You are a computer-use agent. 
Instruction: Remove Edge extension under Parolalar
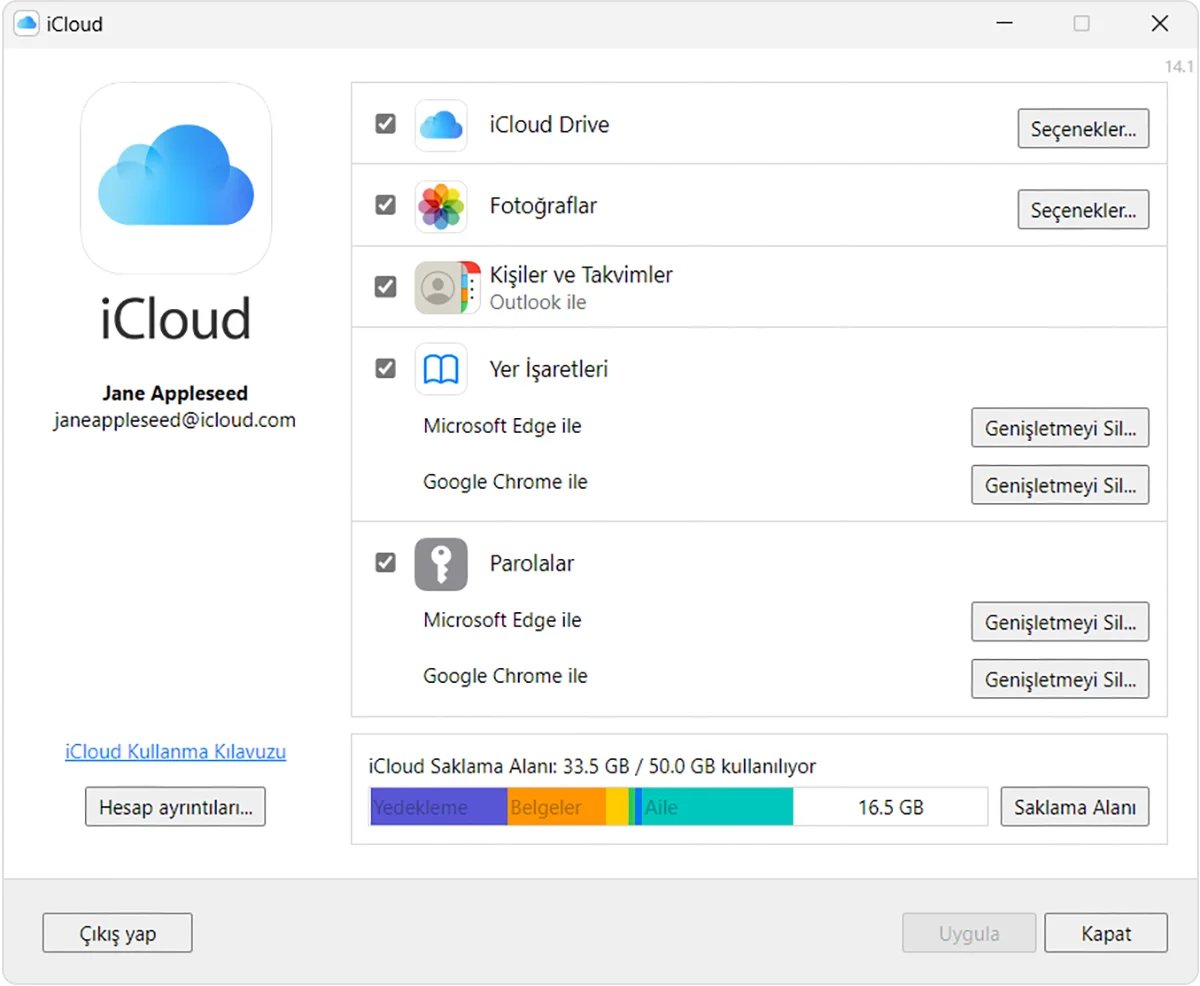(x=1060, y=622)
